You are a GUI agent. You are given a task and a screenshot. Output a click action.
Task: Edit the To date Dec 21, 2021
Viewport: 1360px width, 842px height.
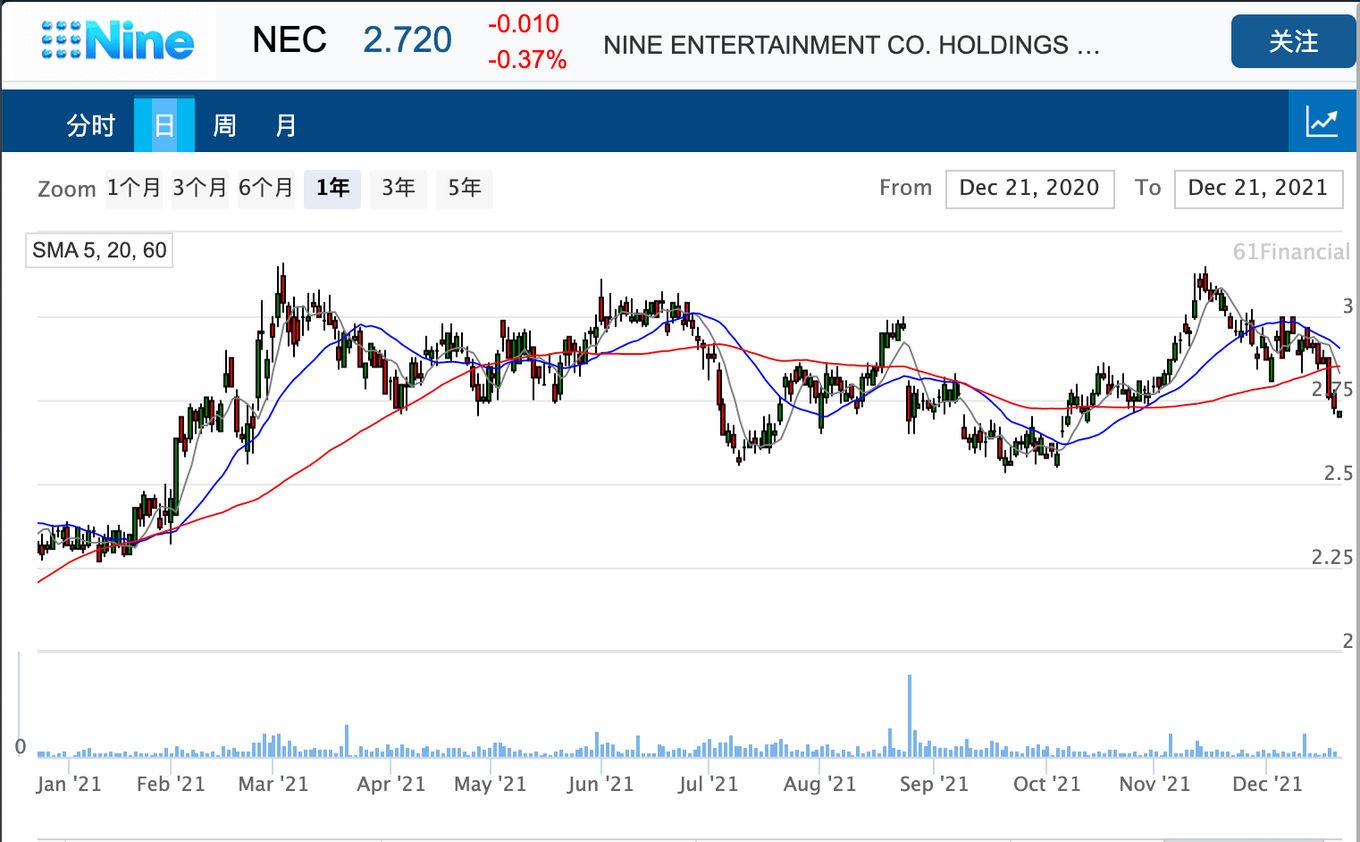coord(1258,188)
